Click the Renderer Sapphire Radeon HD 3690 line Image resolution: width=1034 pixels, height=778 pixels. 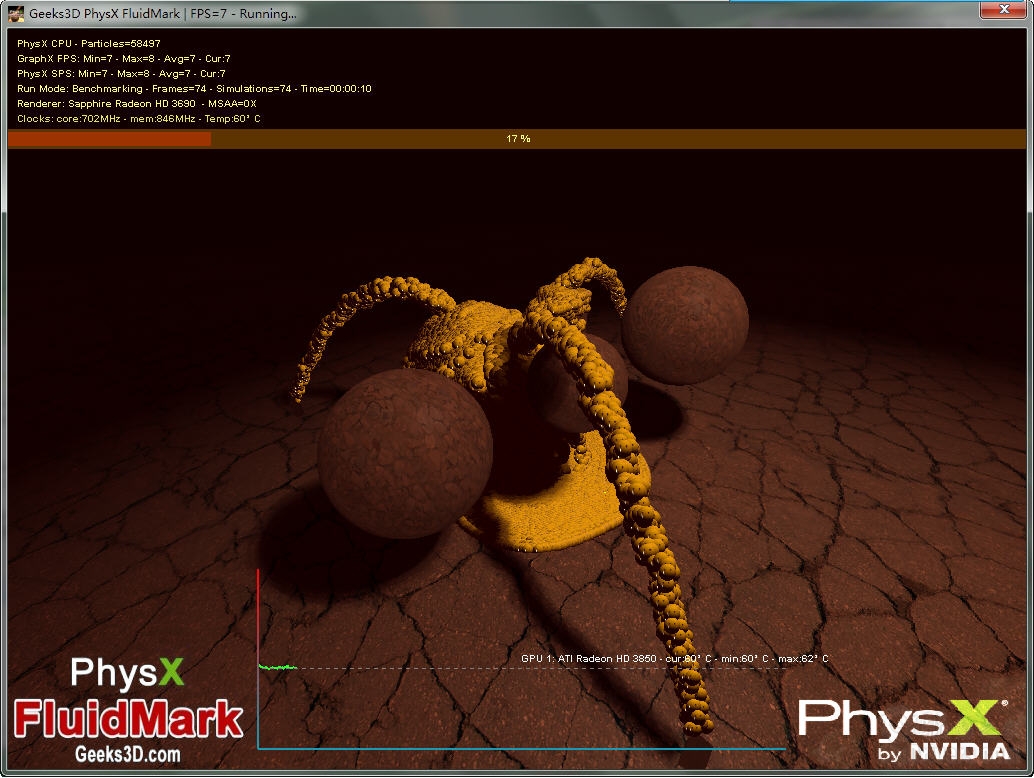click(136, 104)
